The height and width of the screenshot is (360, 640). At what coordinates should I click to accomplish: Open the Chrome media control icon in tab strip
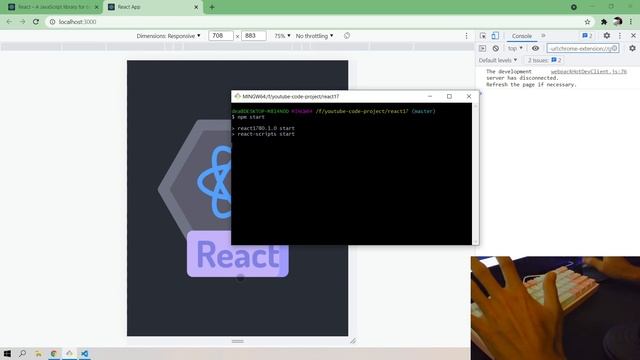click(x=573, y=7)
